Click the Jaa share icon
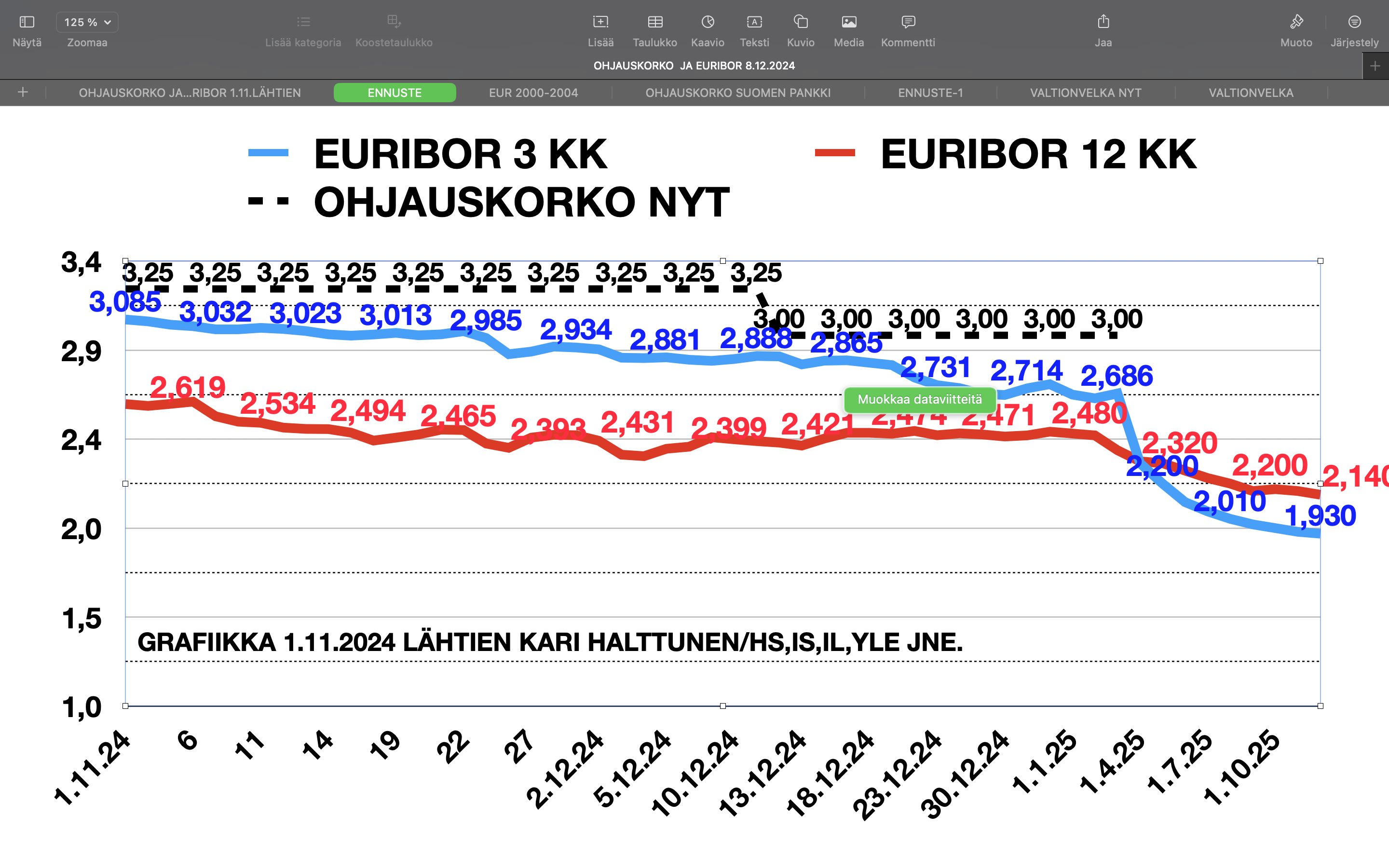Screen dimensions: 1389x868 [1103, 22]
